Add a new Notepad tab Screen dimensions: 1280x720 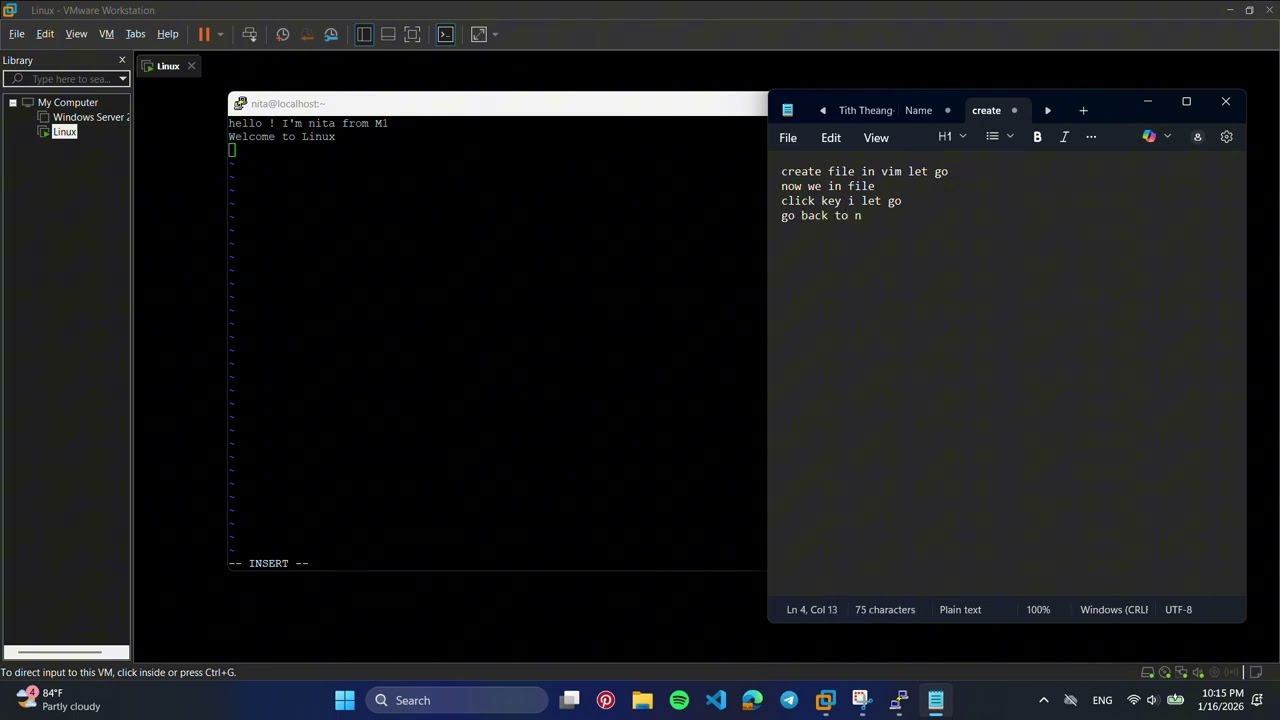pos(1083,110)
